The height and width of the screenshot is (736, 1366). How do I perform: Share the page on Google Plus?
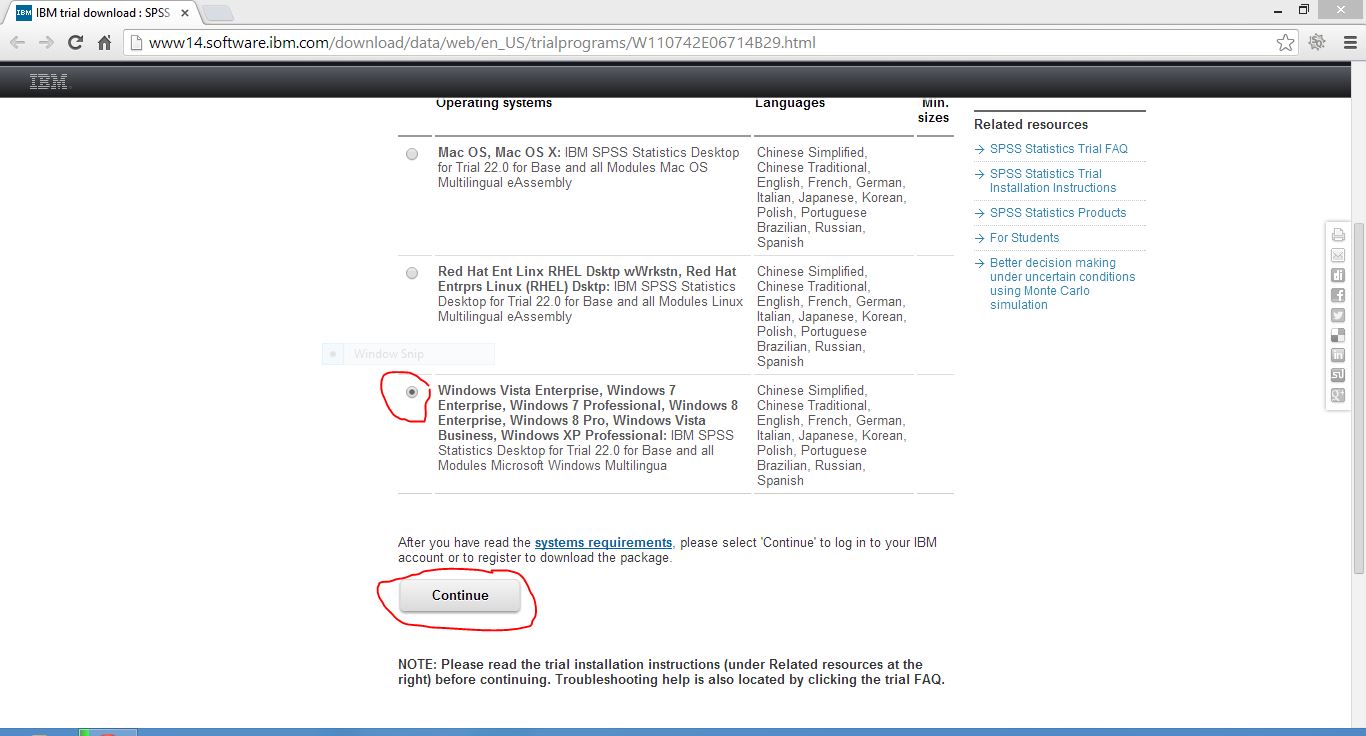coord(1338,395)
